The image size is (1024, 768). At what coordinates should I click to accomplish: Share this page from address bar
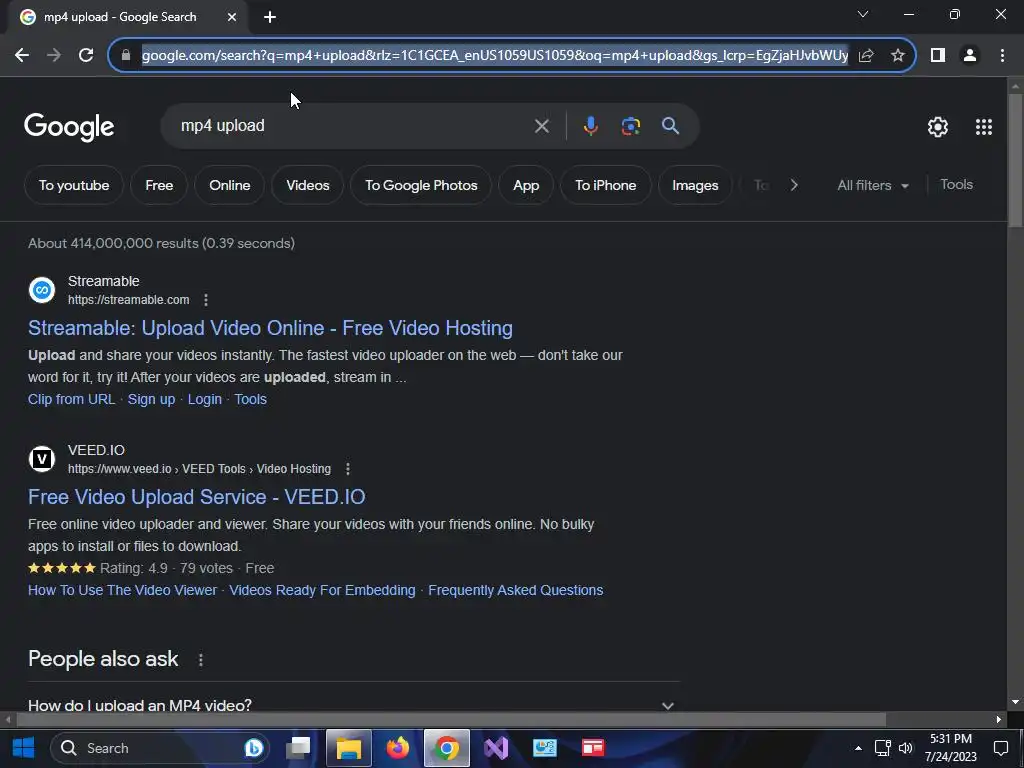tap(866, 56)
